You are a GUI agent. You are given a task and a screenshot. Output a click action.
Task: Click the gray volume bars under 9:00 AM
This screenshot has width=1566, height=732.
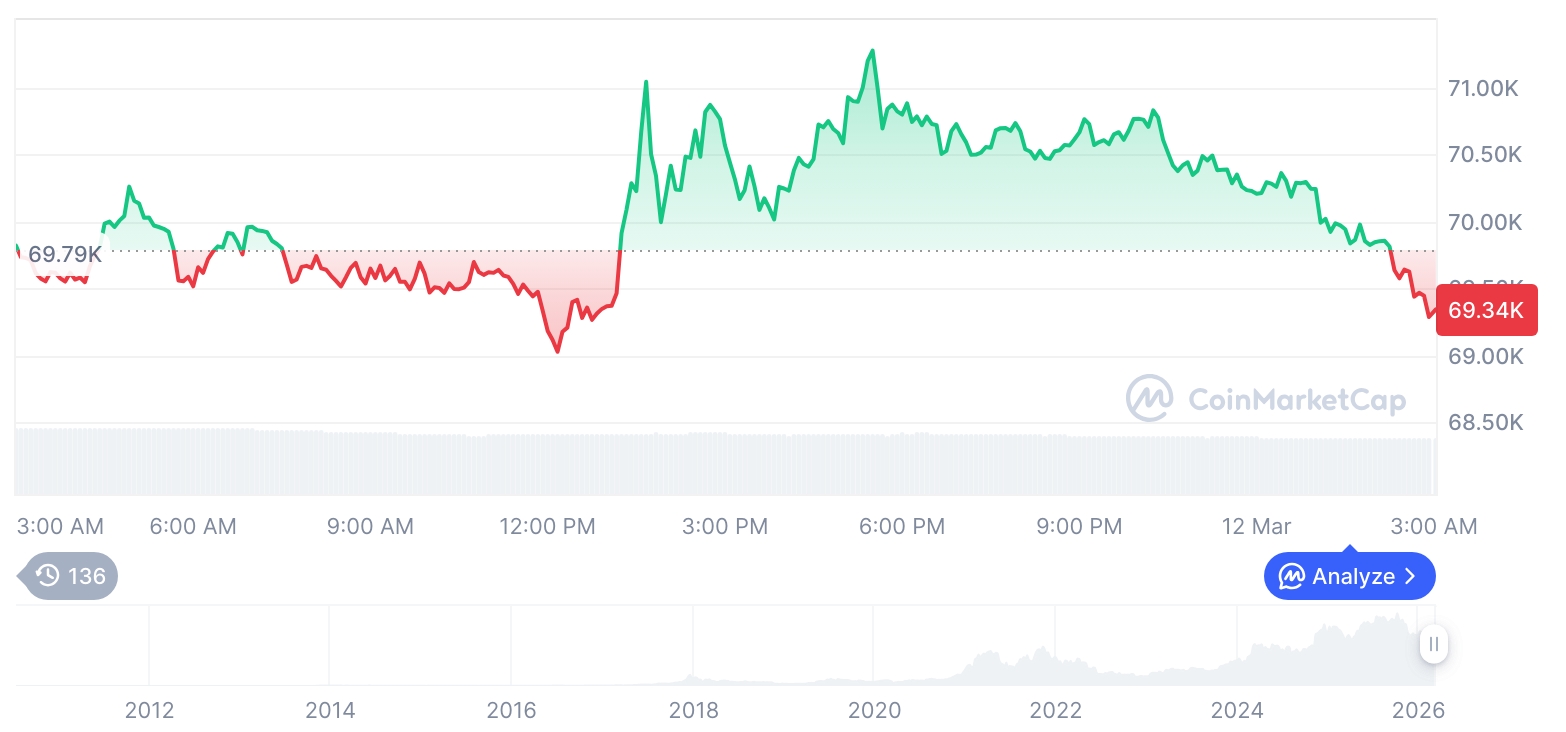[370, 463]
